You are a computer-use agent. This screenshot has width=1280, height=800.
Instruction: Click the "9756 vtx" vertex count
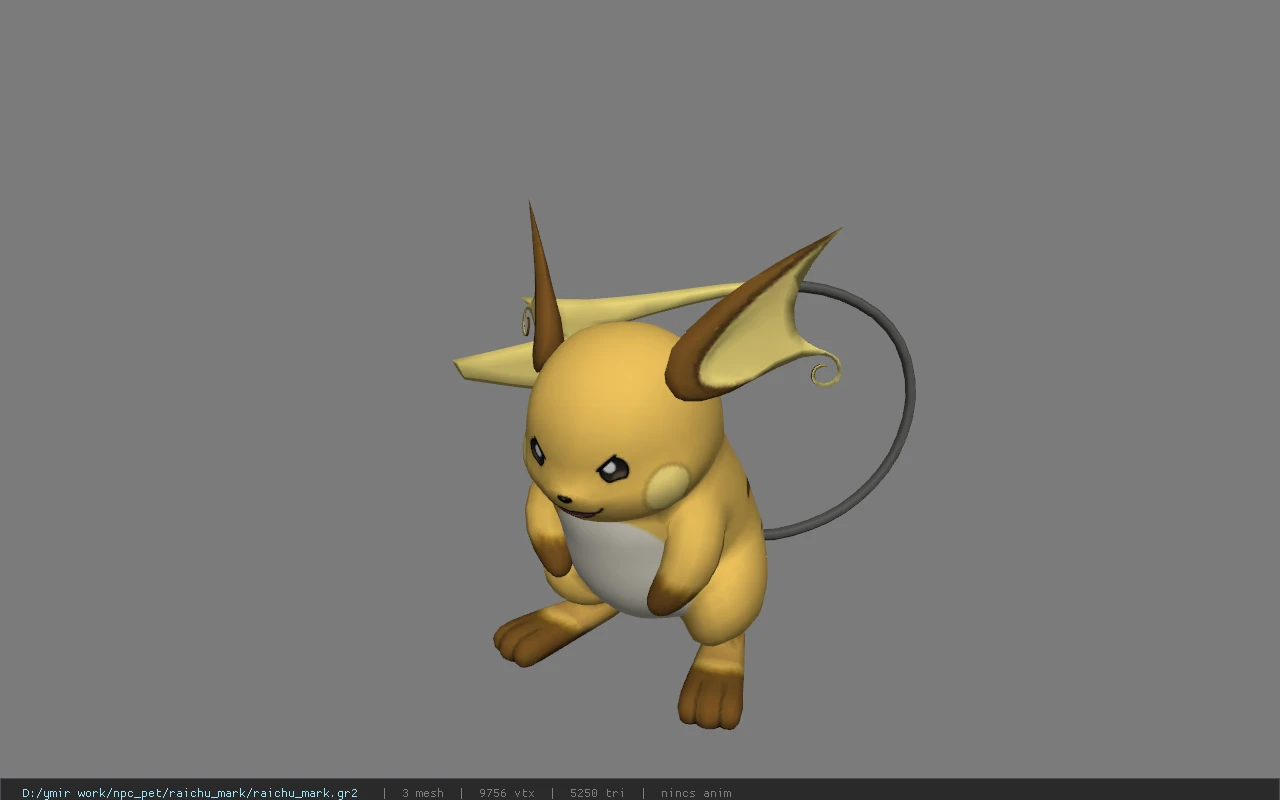[x=506, y=793]
